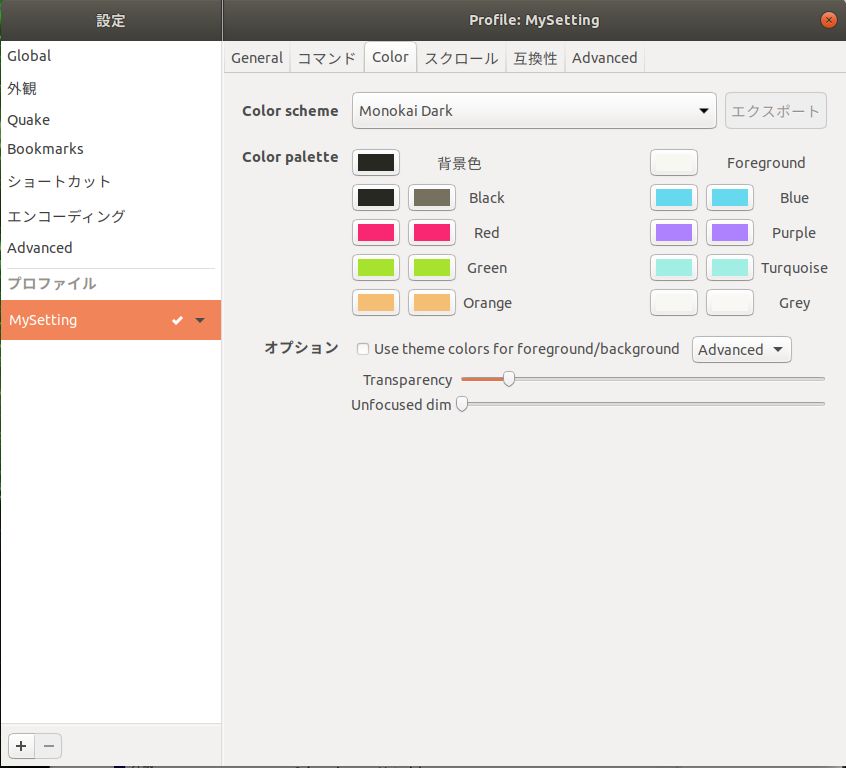The width and height of the screenshot is (846, 768).
Task: Open the MySetting profile dropdown arrow
Action: point(201,320)
